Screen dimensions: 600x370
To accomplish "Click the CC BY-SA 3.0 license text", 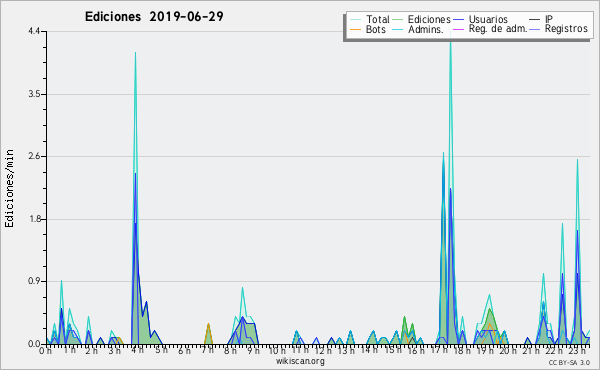I will click(569, 362).
